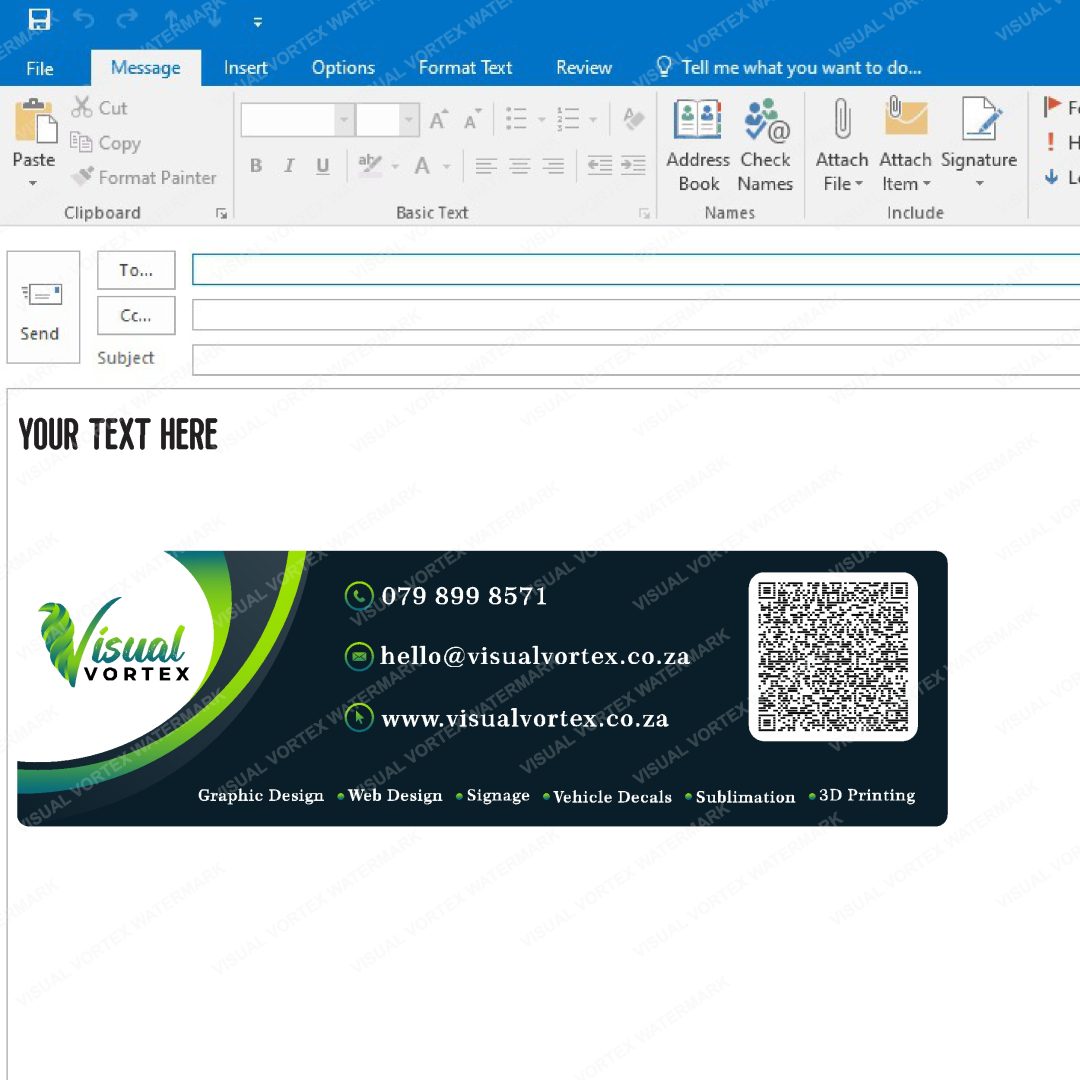Click the Visual Vortex signature banner image
The height and width of the screenshot is (1080, 1080).
point(482,689)
